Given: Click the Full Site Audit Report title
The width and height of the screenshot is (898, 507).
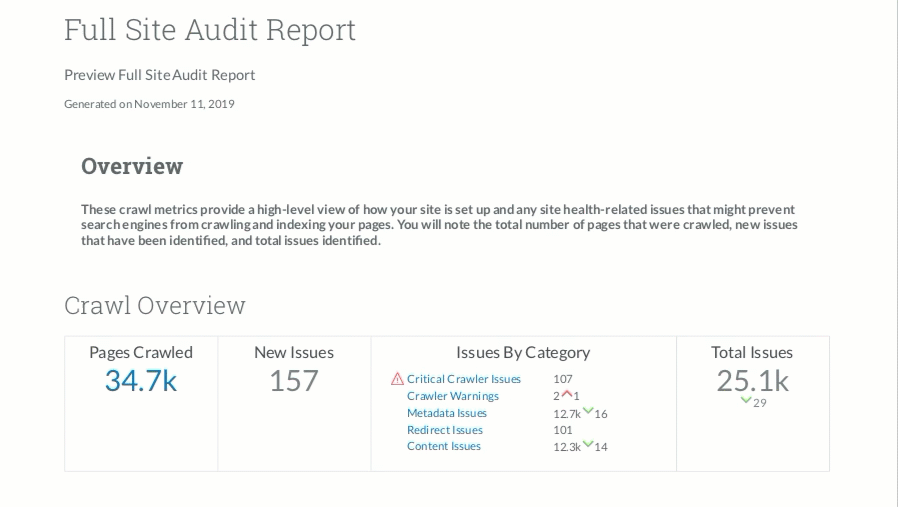Looking at the screenshot, I should click(210, 30).
